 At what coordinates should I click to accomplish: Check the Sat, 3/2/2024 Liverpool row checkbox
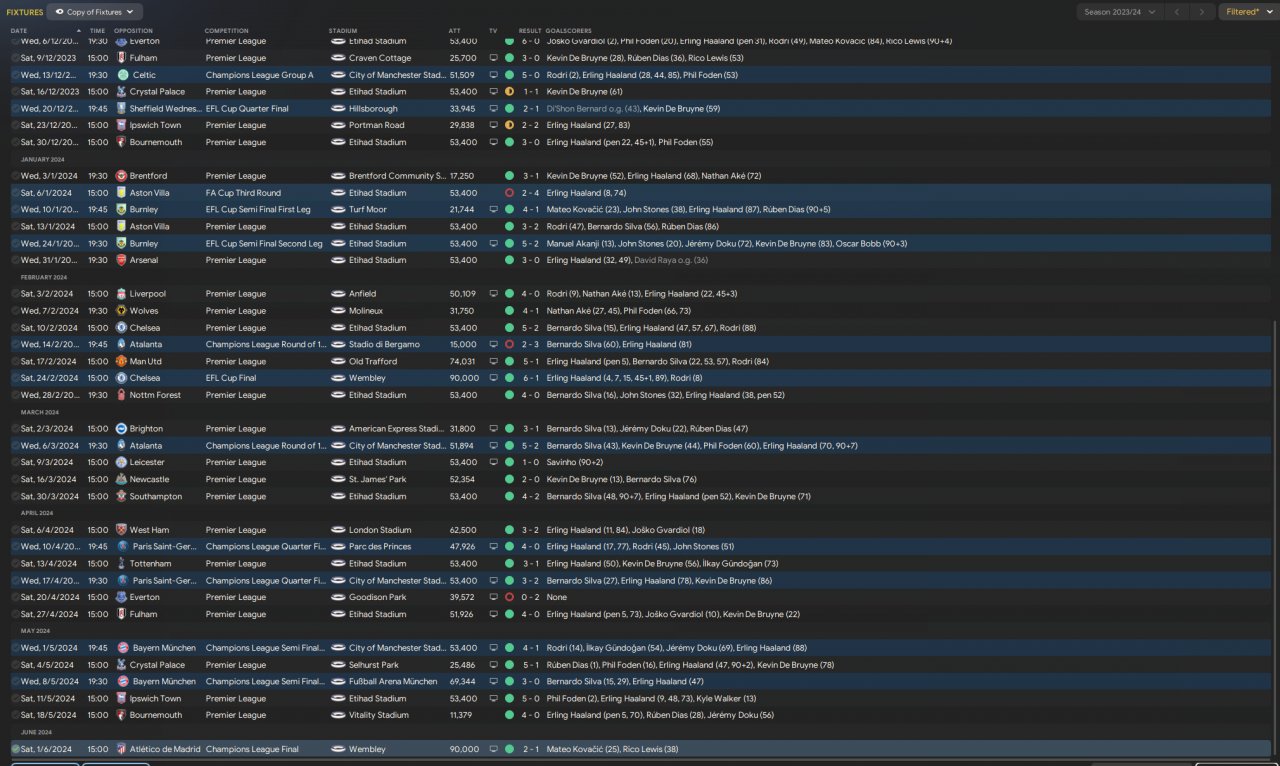(x=15, y=294)
